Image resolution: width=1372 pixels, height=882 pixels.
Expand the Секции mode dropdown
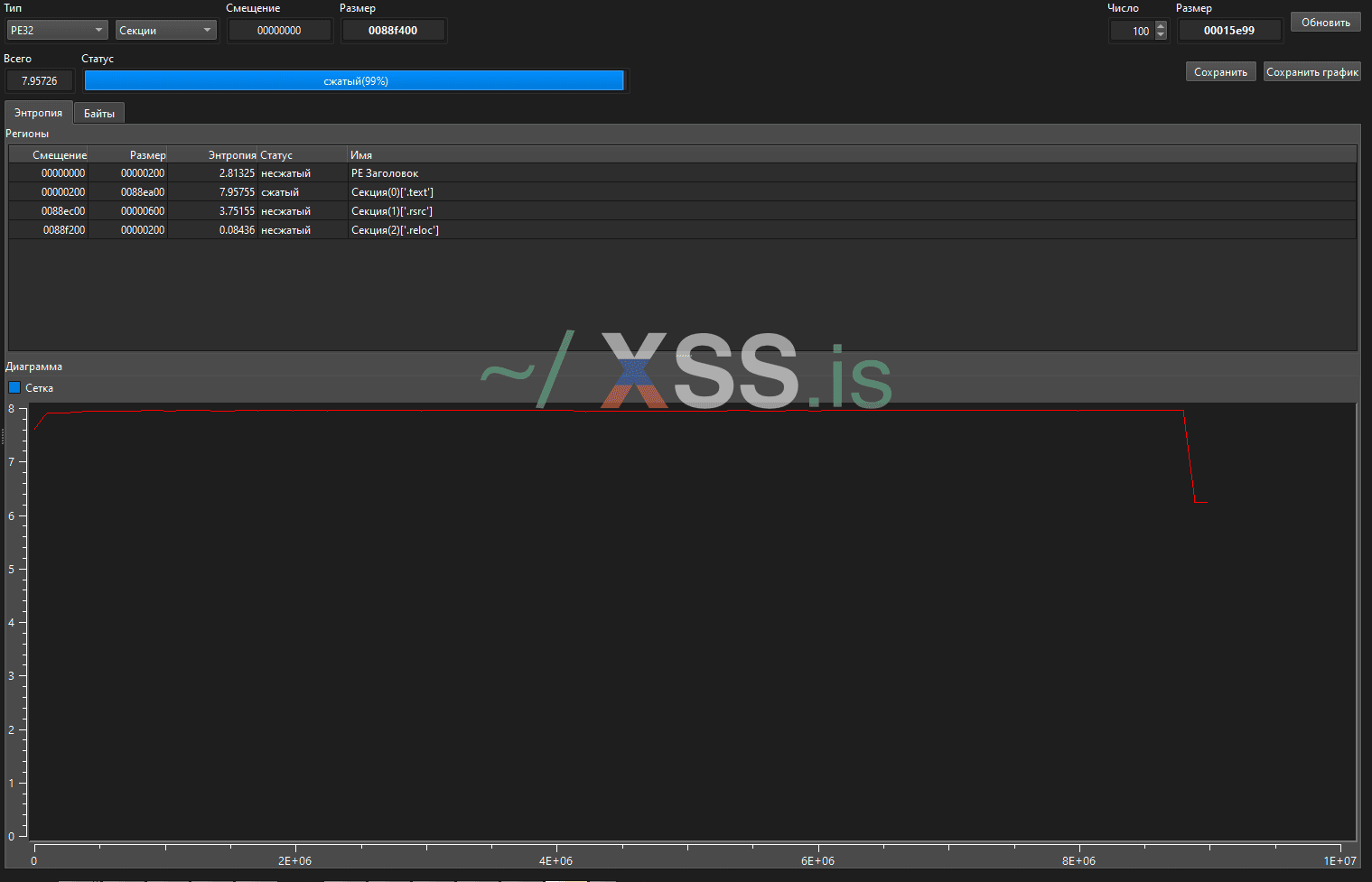pyautogui.click(x=166, y=31)
